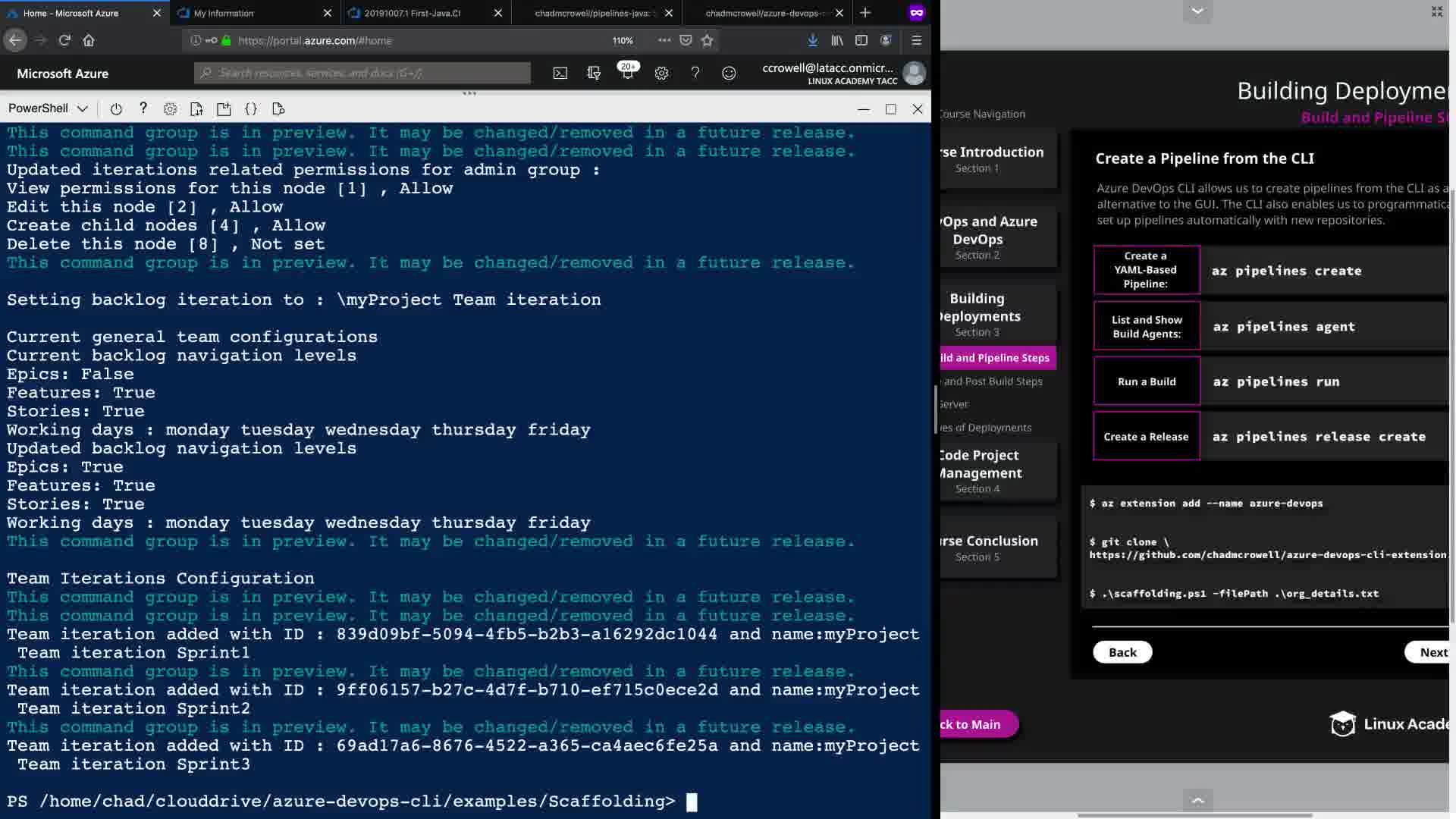This screenshot has width=1456, height=819.
Task: Bookmark this page with star icon
Action: (708, 40)
